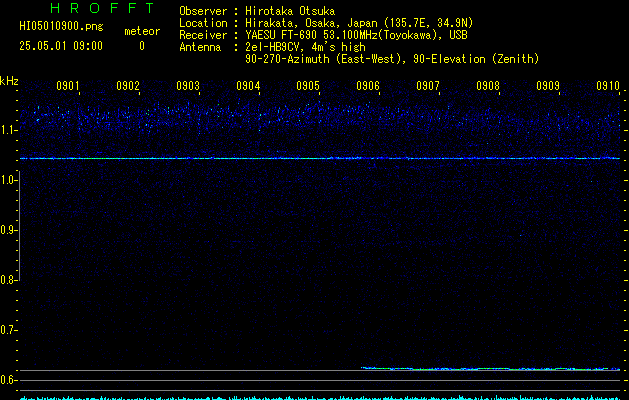Click the Receiver line YAESU FT-690

click(323, 35)
